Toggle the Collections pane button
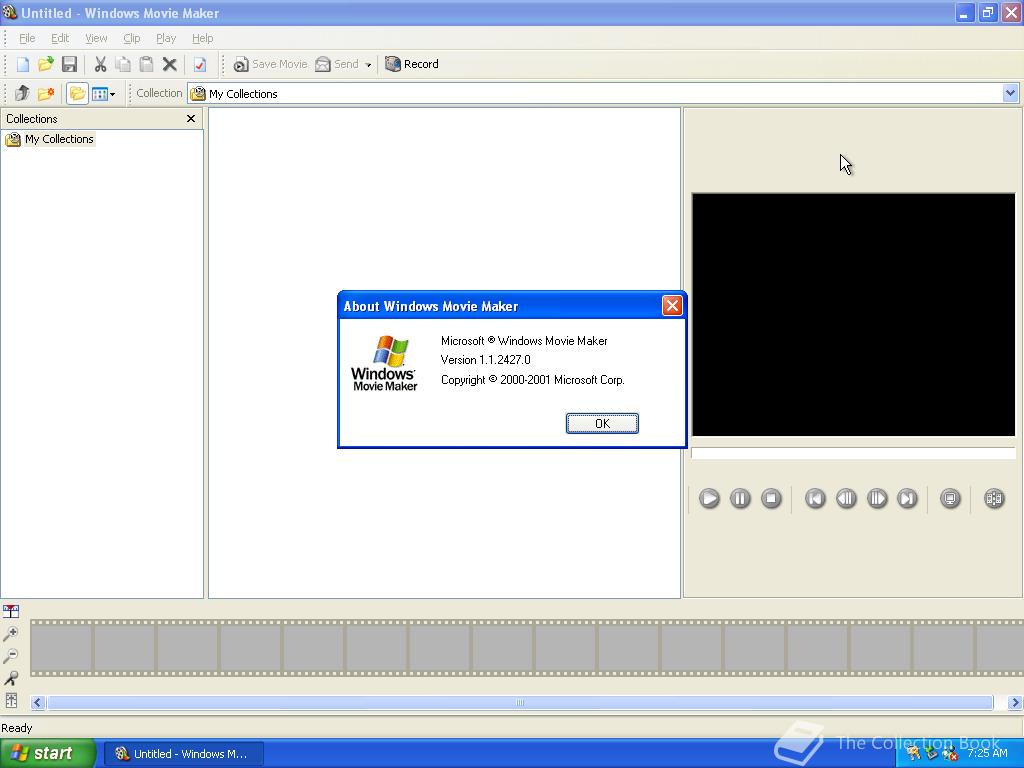 77,93
